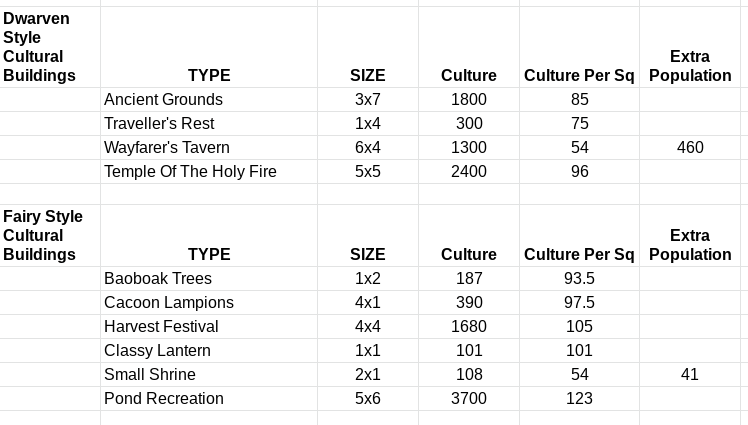The width and height of the screenshot is (748, 425).
Task: Click the 5x6 size cell
Action: click(x=368, y=398)
